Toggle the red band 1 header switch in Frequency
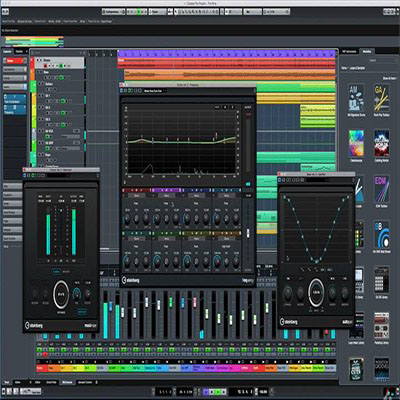This screenshot has height=400, width=400. click(137, 190)
